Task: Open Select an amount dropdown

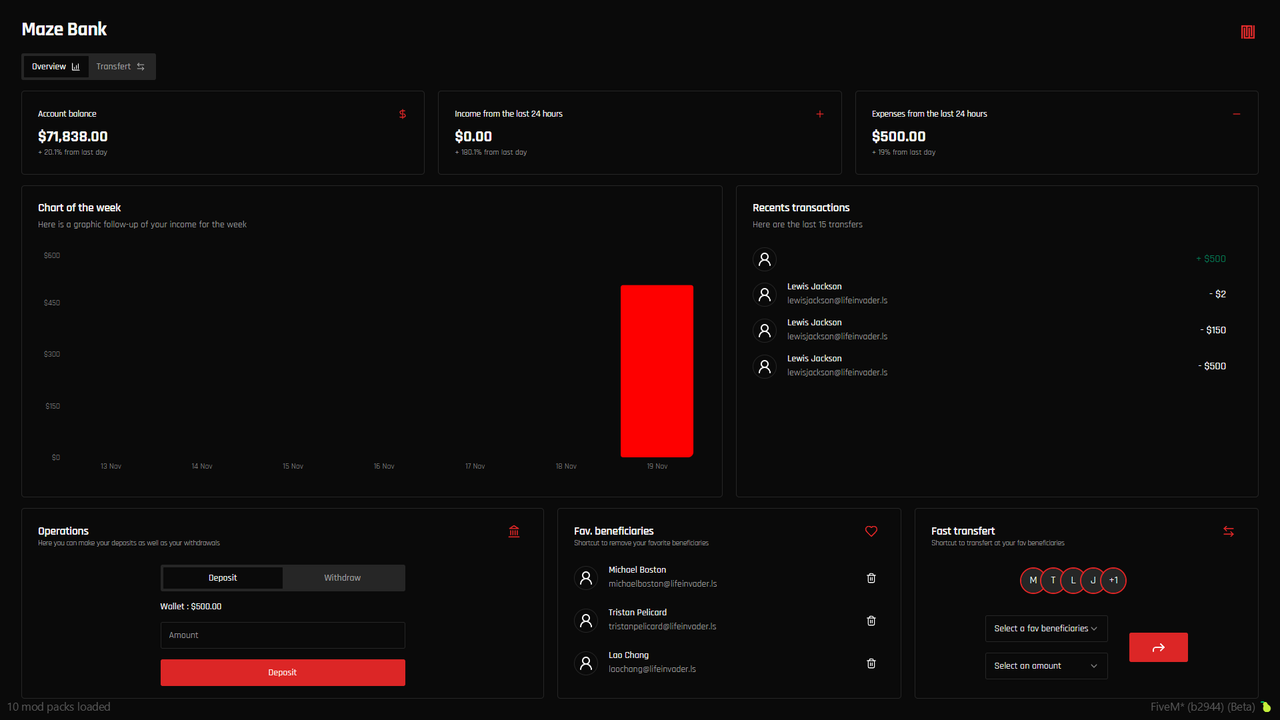Action: click(1046, 666)
